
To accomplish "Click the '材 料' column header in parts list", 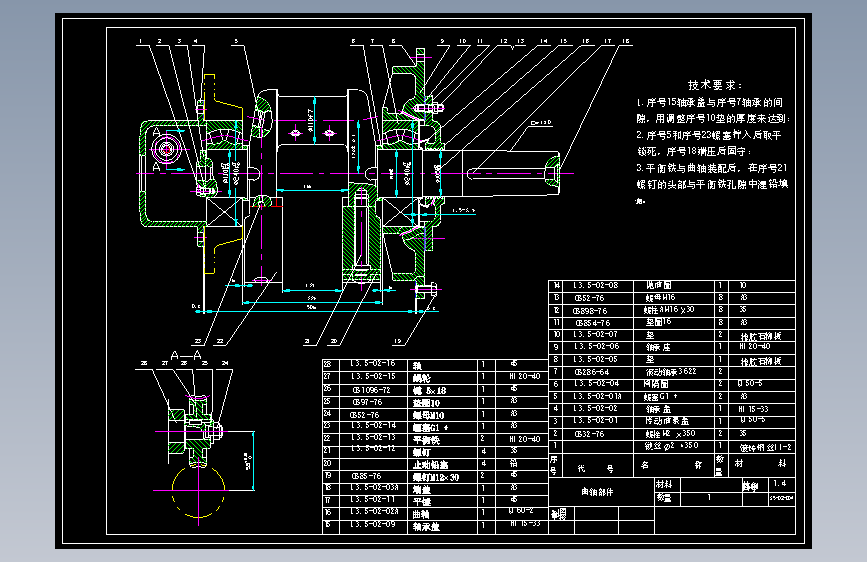I will [760, 464].
